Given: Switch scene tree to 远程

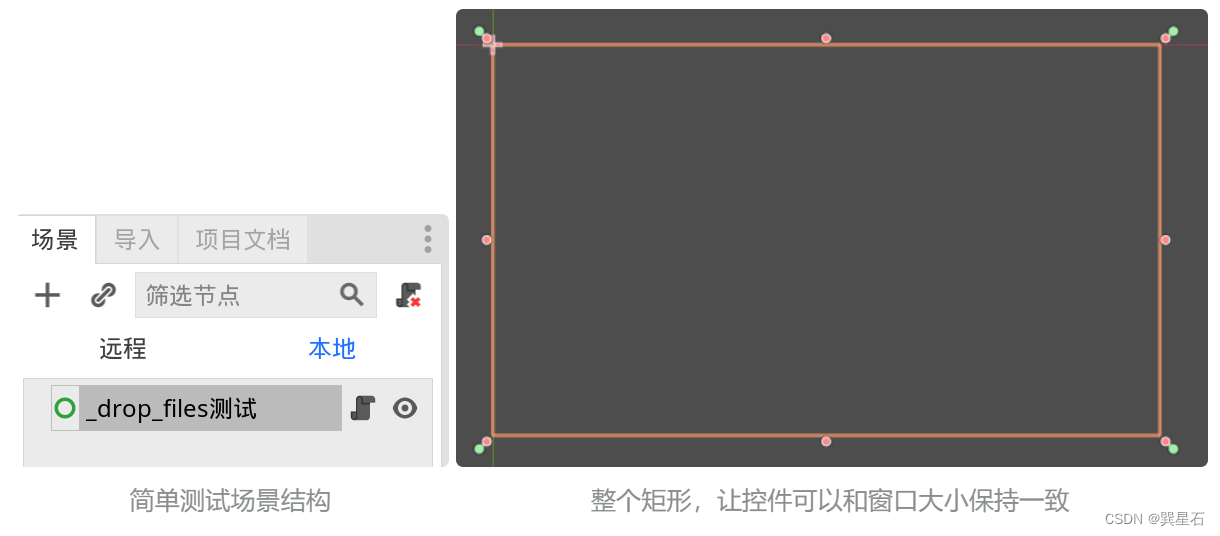Looking at the screenshot, I should 123,349.
